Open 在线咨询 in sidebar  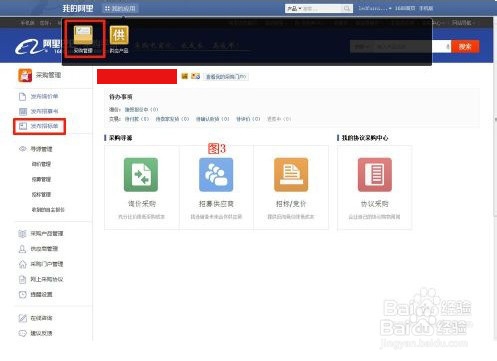tap(41, 318)
